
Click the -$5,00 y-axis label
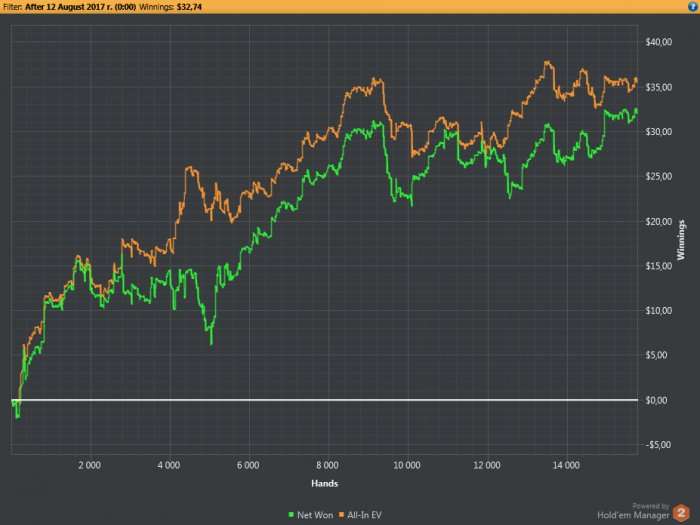coord(660,445)
